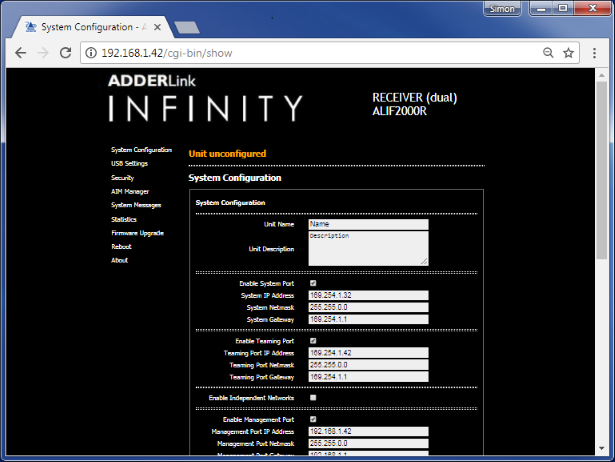This screenshot has height=462, width=615.
Task: Click the vertical scrollbar thumb
Action: [x=602, y=170]
